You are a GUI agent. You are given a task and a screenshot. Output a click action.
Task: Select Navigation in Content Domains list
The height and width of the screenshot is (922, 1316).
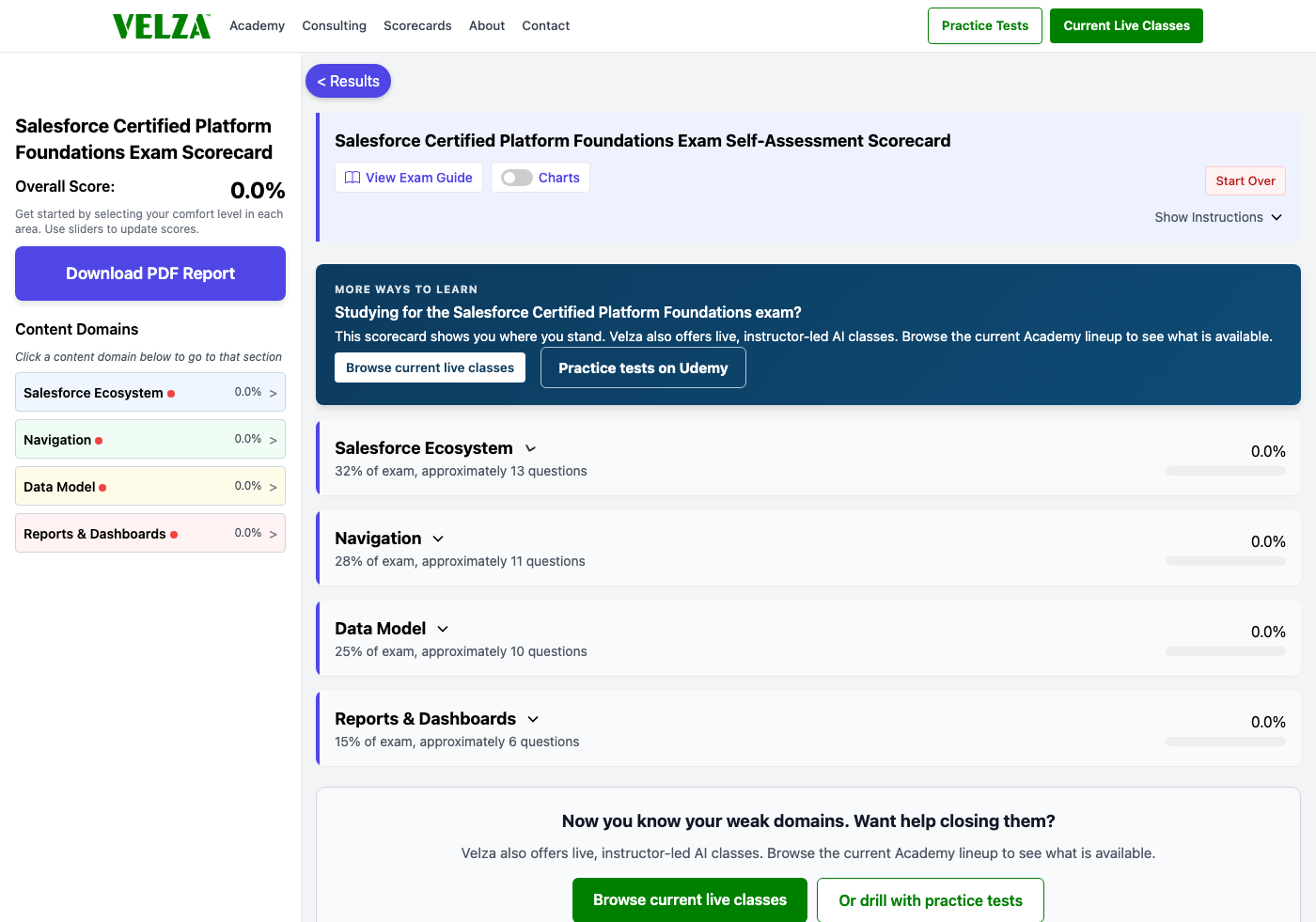point(150,440)
